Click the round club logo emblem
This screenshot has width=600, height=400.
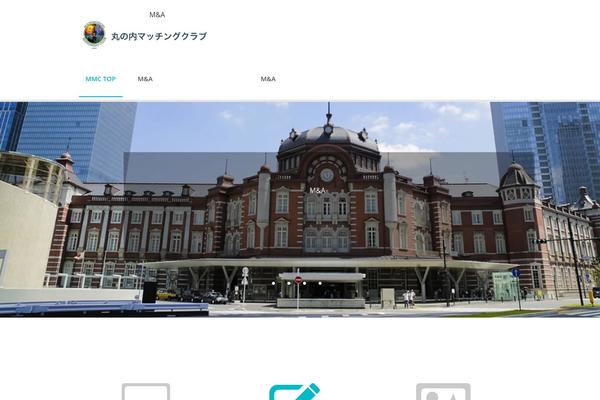[x=94, y=34]
